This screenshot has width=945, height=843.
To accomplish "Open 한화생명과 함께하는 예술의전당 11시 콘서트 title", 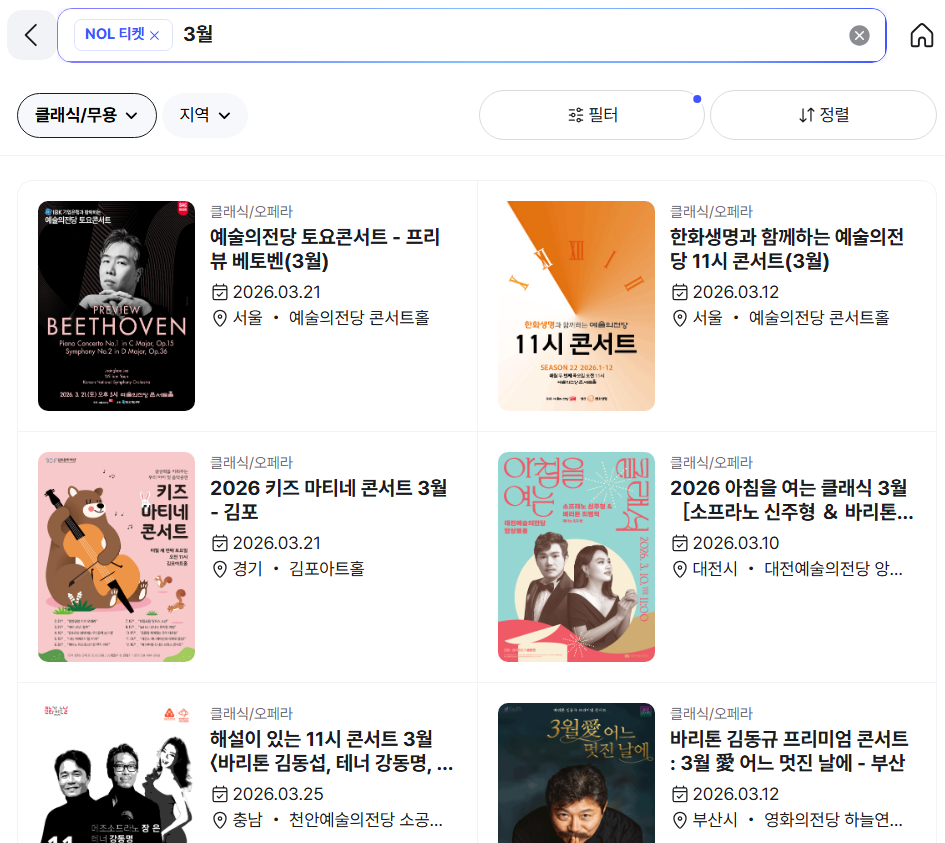I will [786, 248].
